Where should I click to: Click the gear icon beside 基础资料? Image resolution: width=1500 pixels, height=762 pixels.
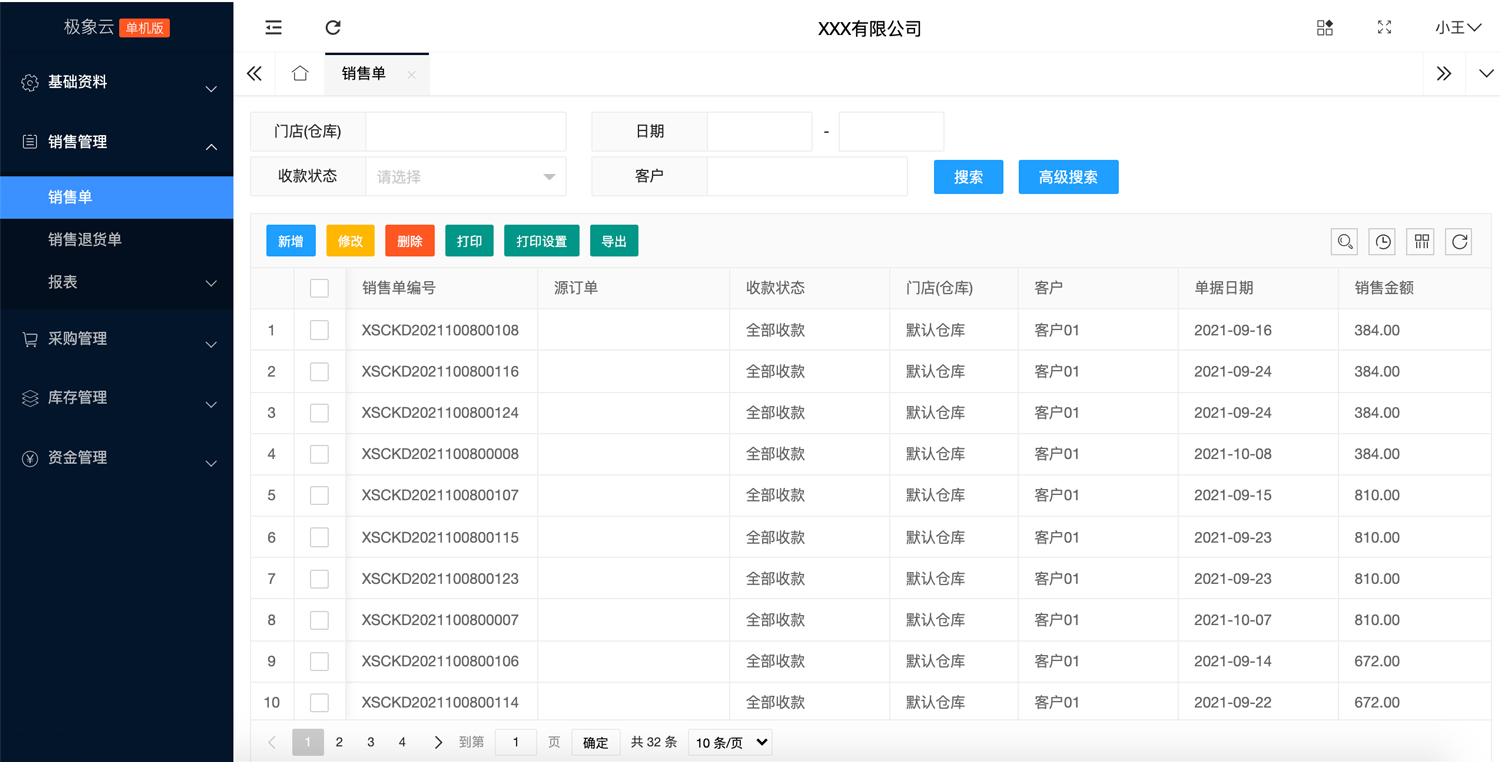coord(30,83)
